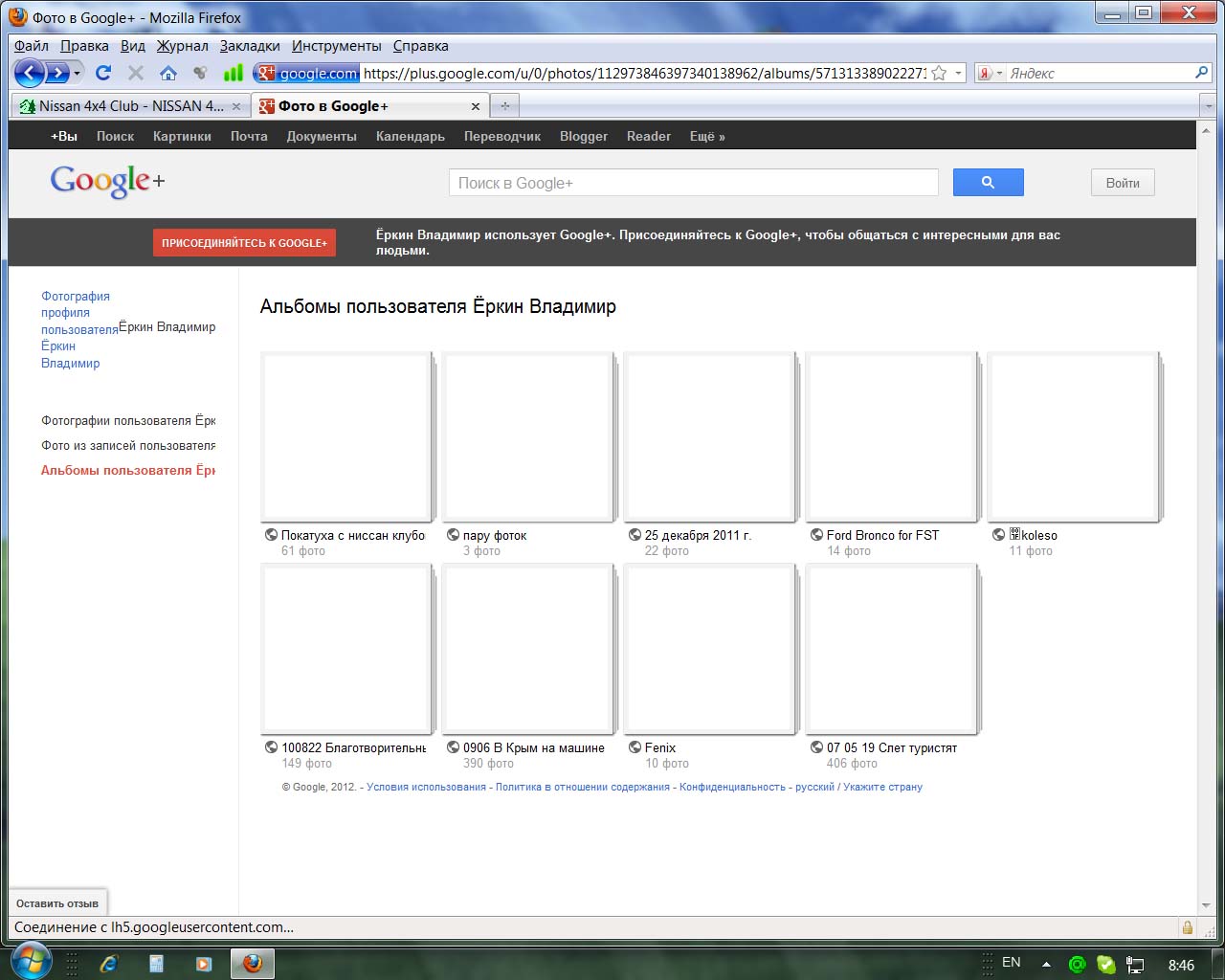Open the URL bar history dropdown

(x=958, y=73)
